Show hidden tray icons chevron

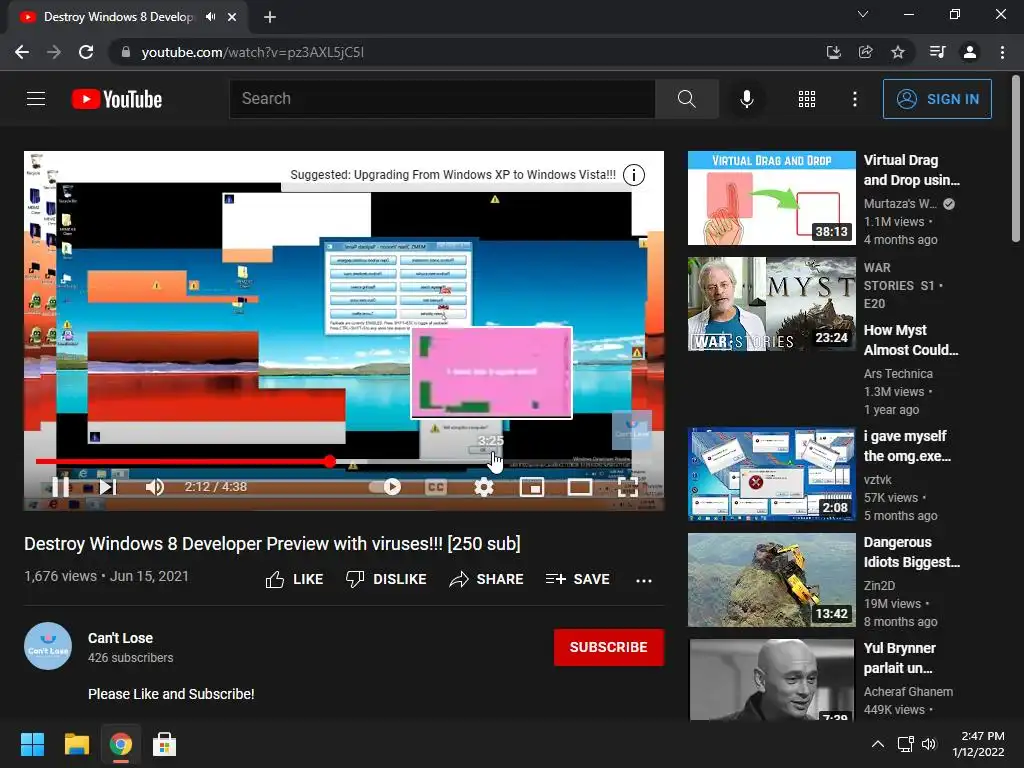[x=878, y=744]
